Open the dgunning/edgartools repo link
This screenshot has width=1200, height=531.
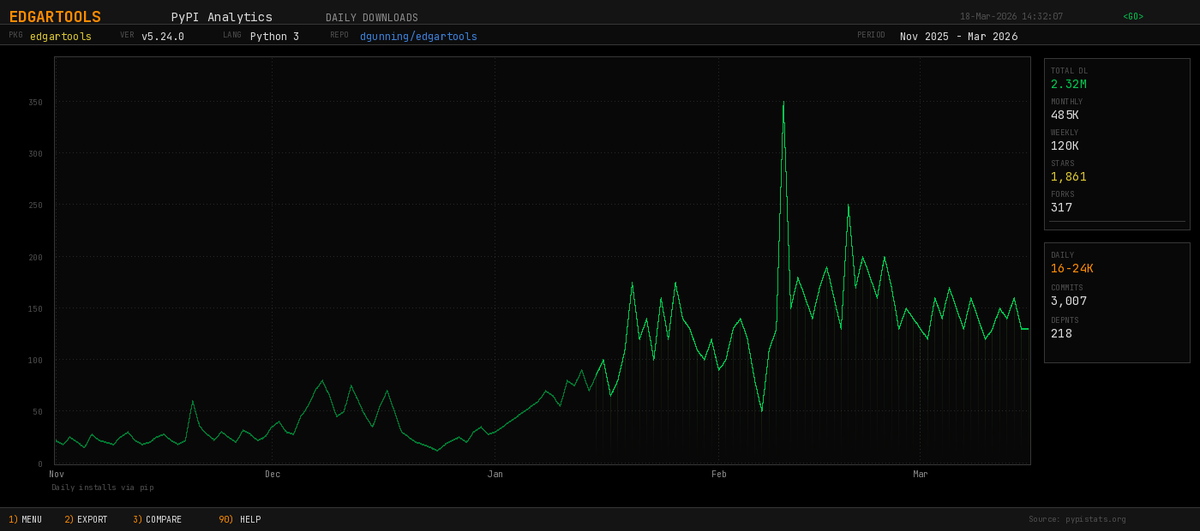click(x=418, y=36)
